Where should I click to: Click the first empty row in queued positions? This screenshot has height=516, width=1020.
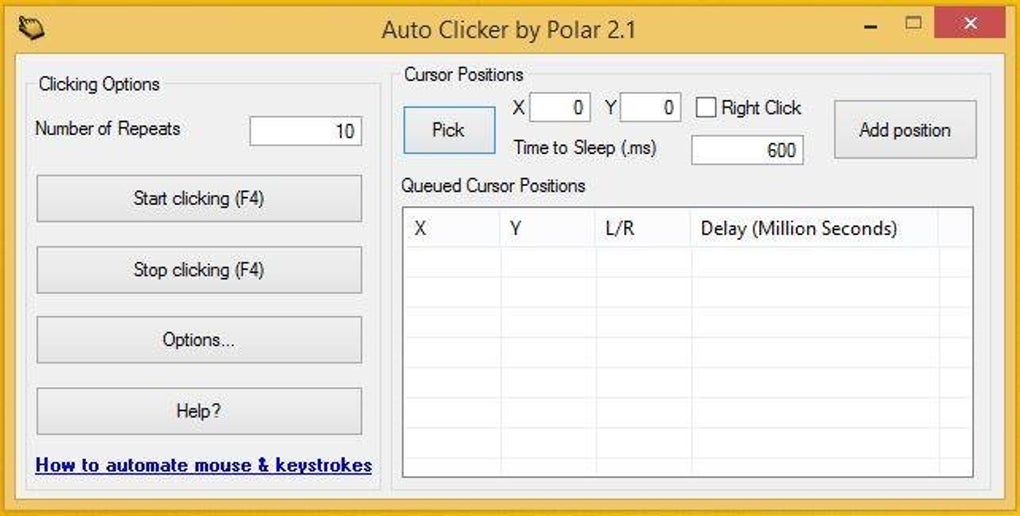pos(686,262)
